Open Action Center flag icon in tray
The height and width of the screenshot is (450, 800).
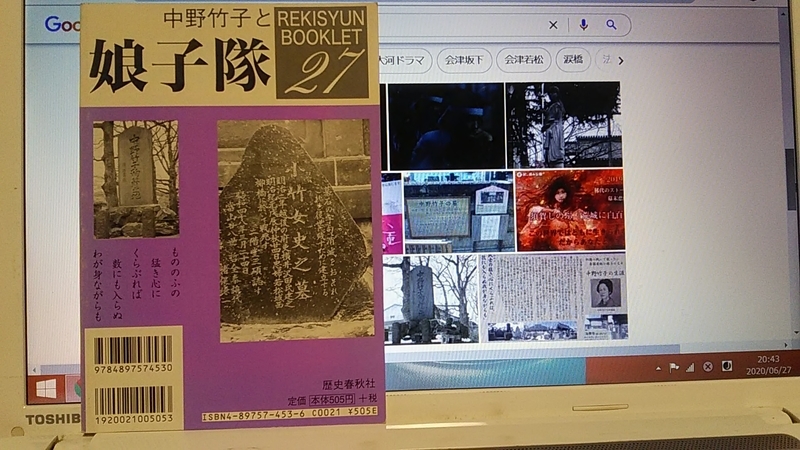(x=674, y=367)
